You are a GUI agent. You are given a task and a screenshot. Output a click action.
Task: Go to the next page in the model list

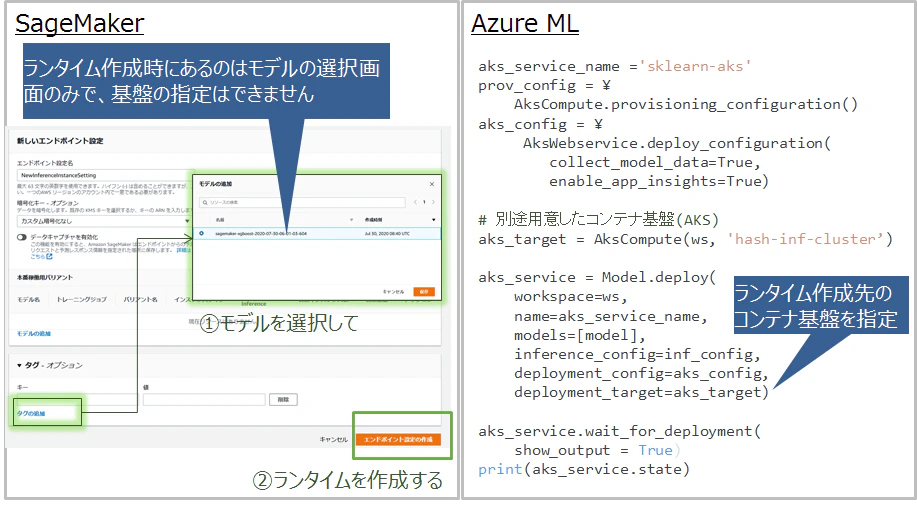(x=433, y=202)
